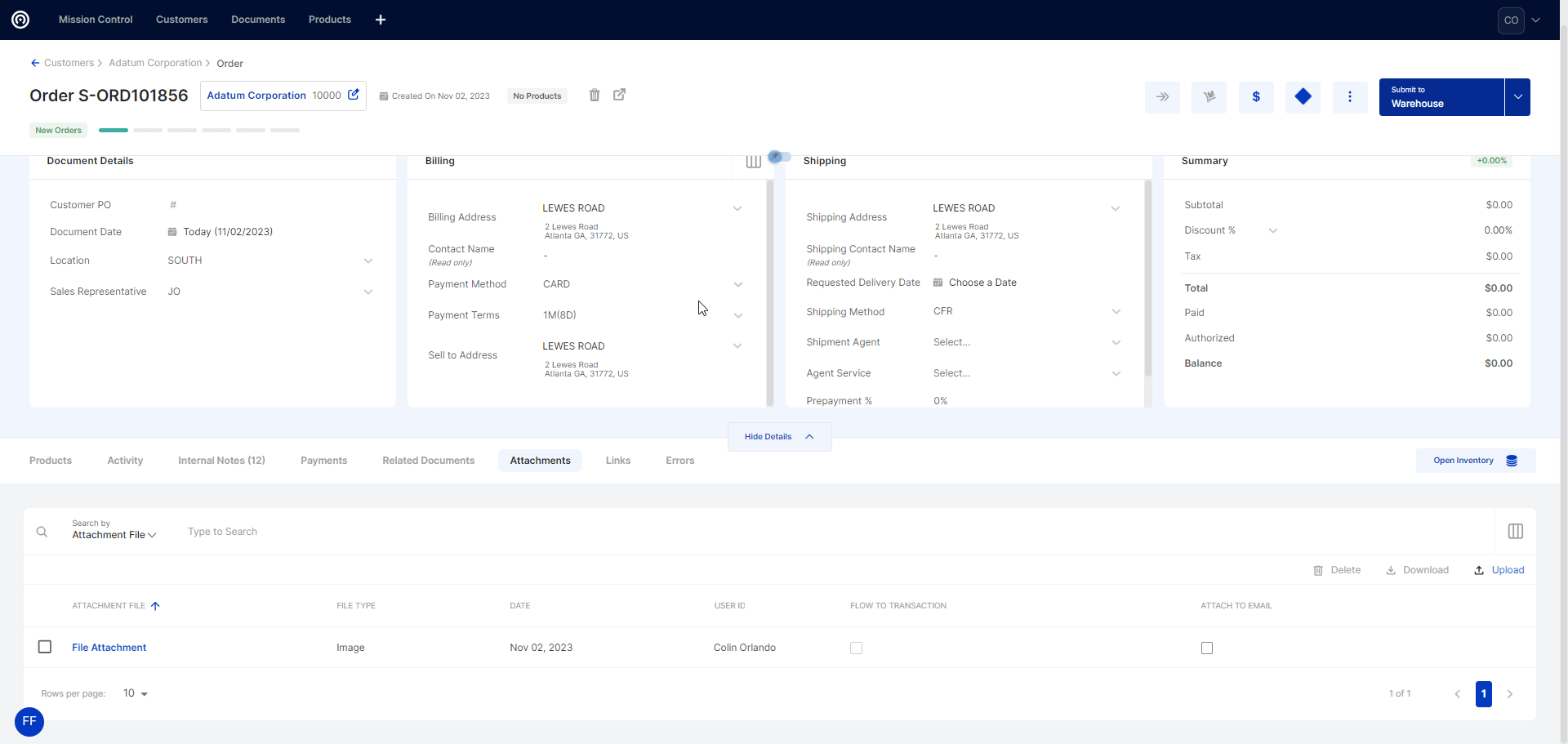Viewport: 1568px width, 744px height.
Task: Open the attachments table column settings icon
Action: pos(1515,532)
